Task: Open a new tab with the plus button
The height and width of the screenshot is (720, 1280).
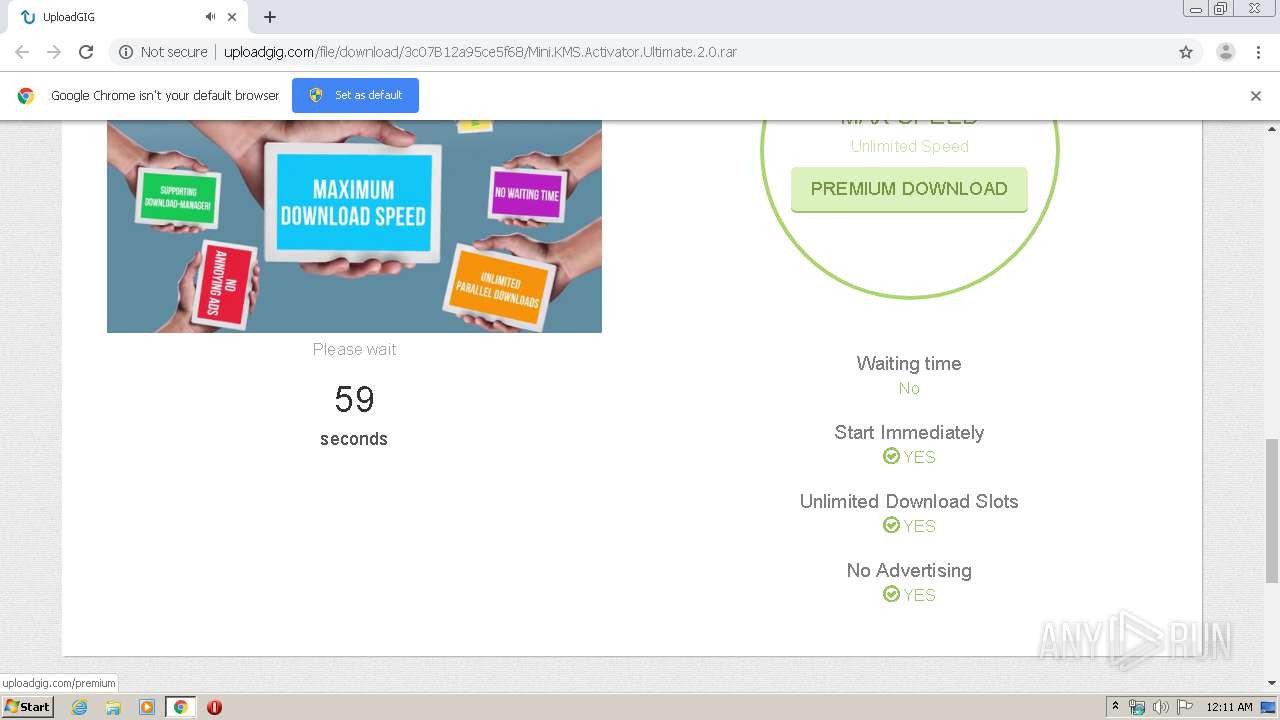Action: [270, 17]
